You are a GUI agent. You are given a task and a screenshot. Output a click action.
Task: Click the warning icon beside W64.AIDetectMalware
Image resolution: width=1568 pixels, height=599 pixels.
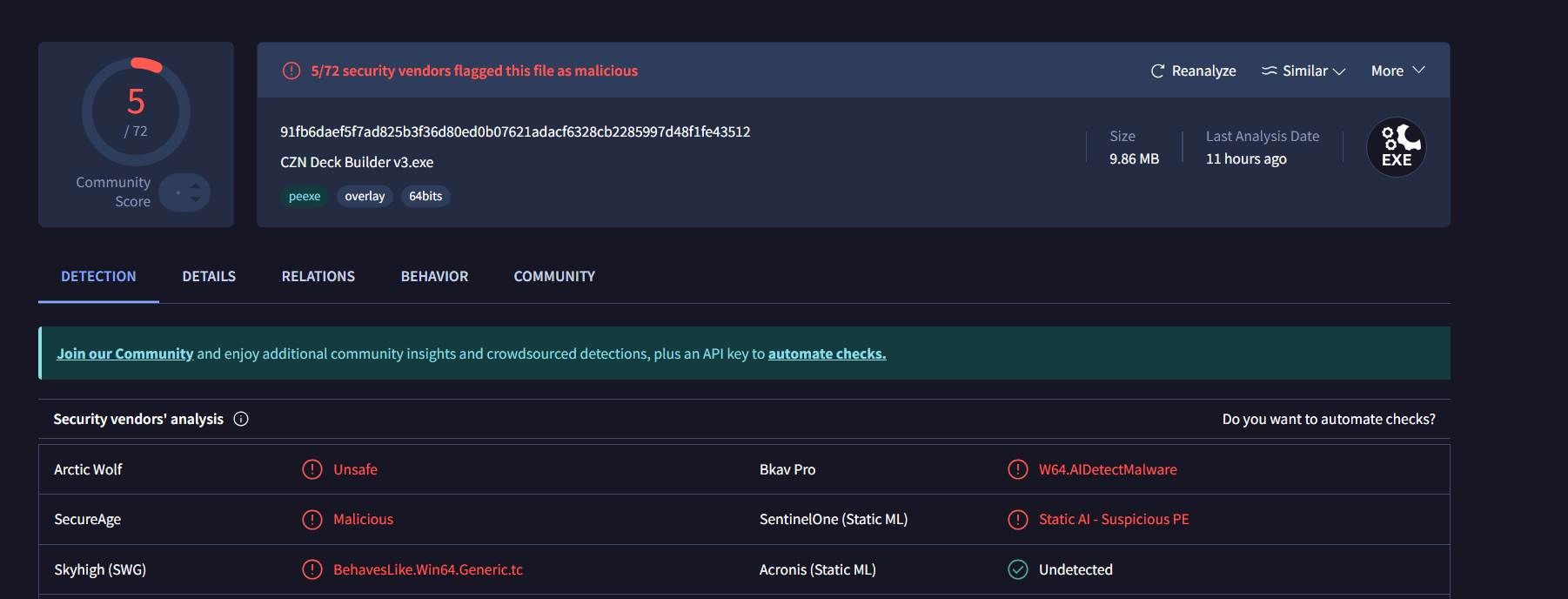pos(1018,469)
